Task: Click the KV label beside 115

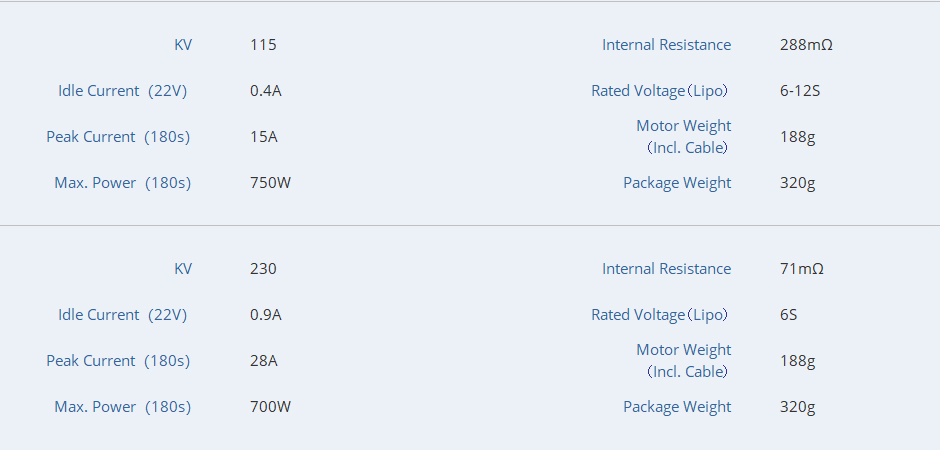Action: 183,45
